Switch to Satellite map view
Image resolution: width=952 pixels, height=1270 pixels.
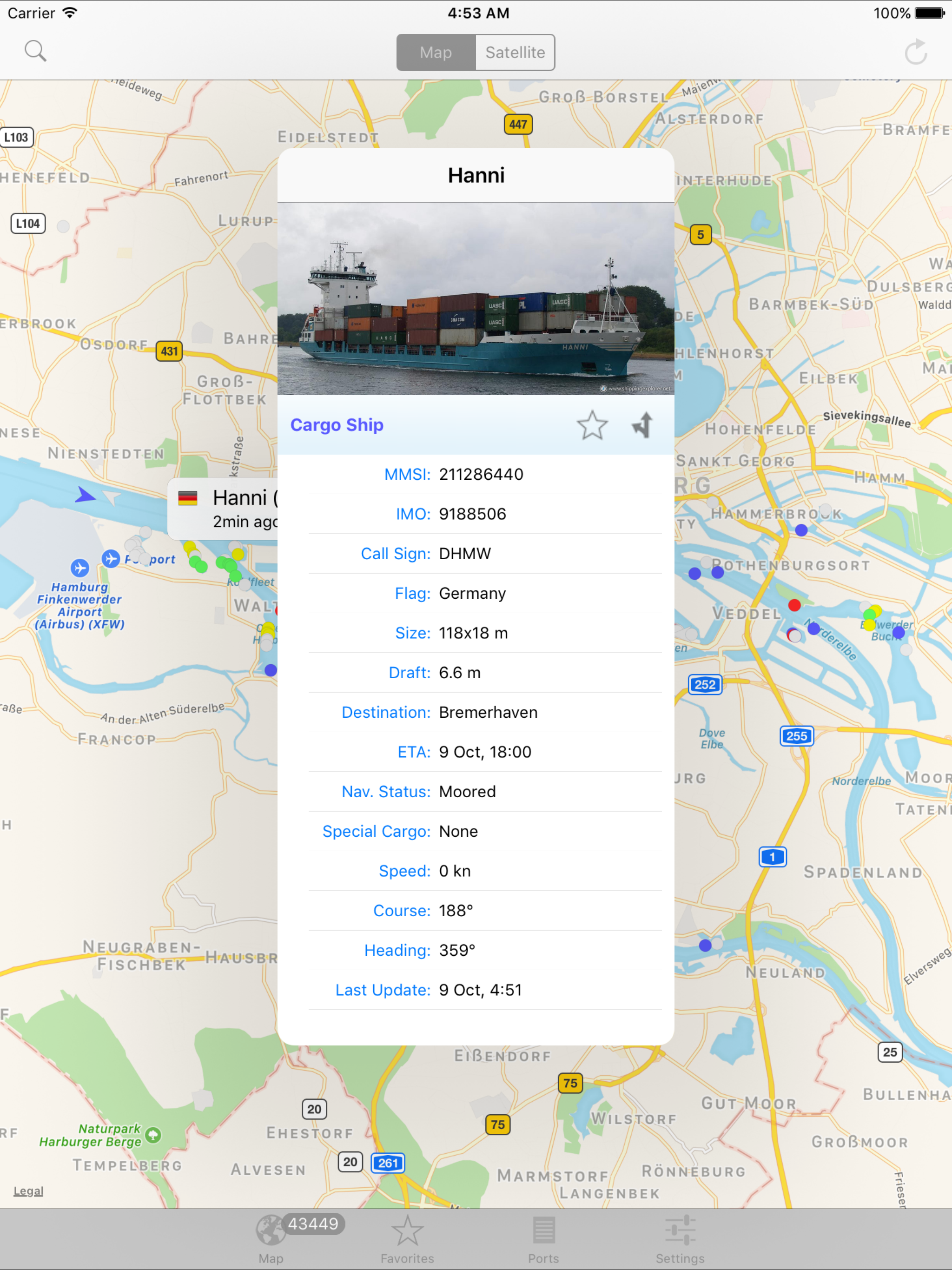[515, 52]
